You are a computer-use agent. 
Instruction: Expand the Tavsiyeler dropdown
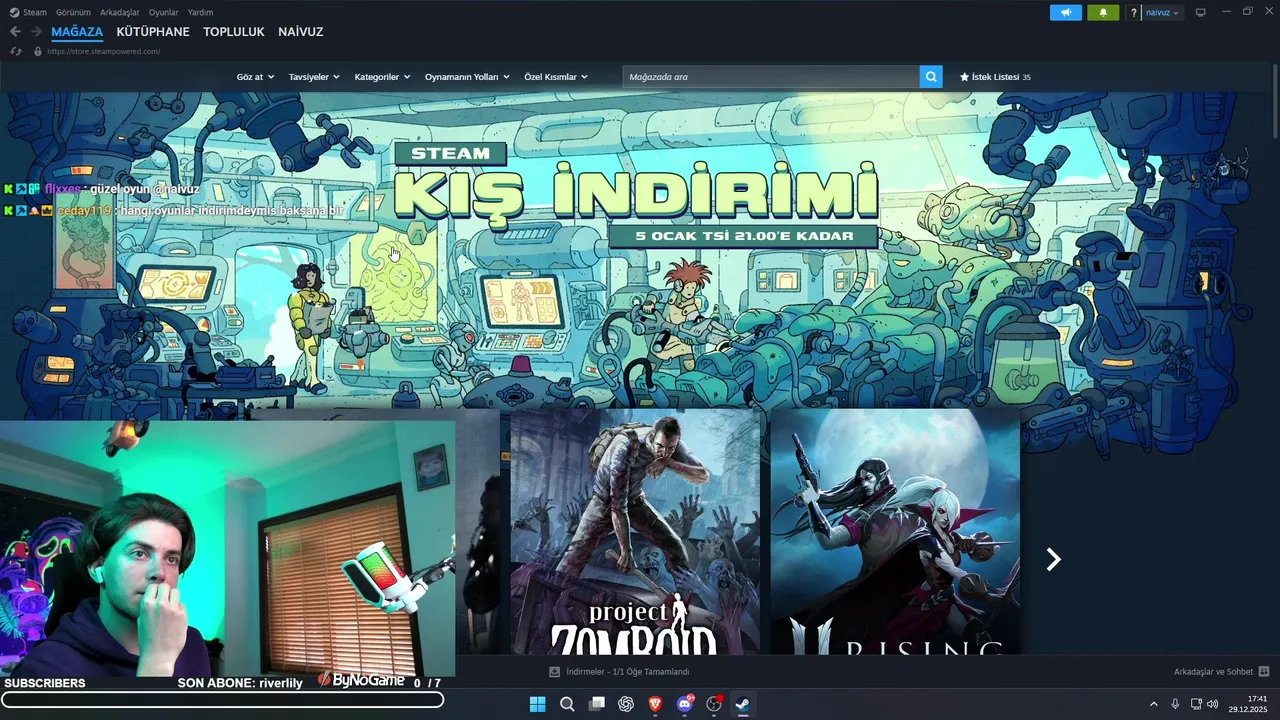(x=314, y=77)
